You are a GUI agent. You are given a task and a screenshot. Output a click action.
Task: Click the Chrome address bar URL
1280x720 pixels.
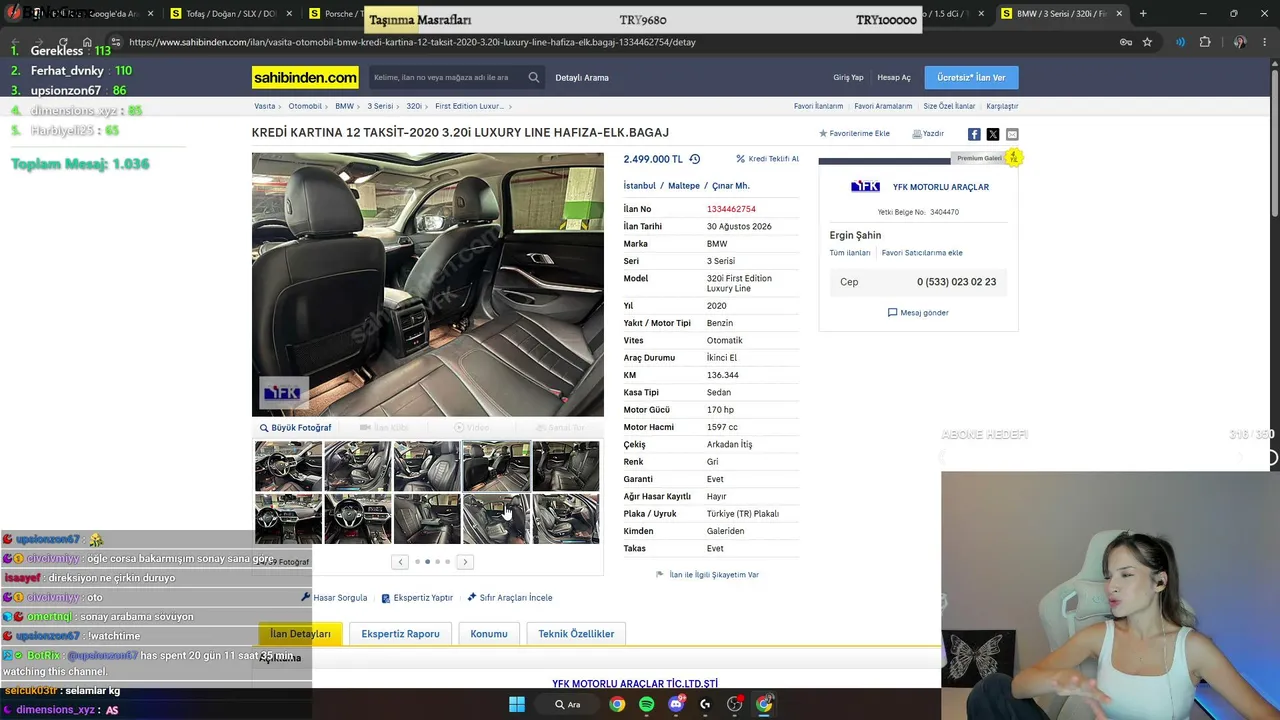[412, 42]
